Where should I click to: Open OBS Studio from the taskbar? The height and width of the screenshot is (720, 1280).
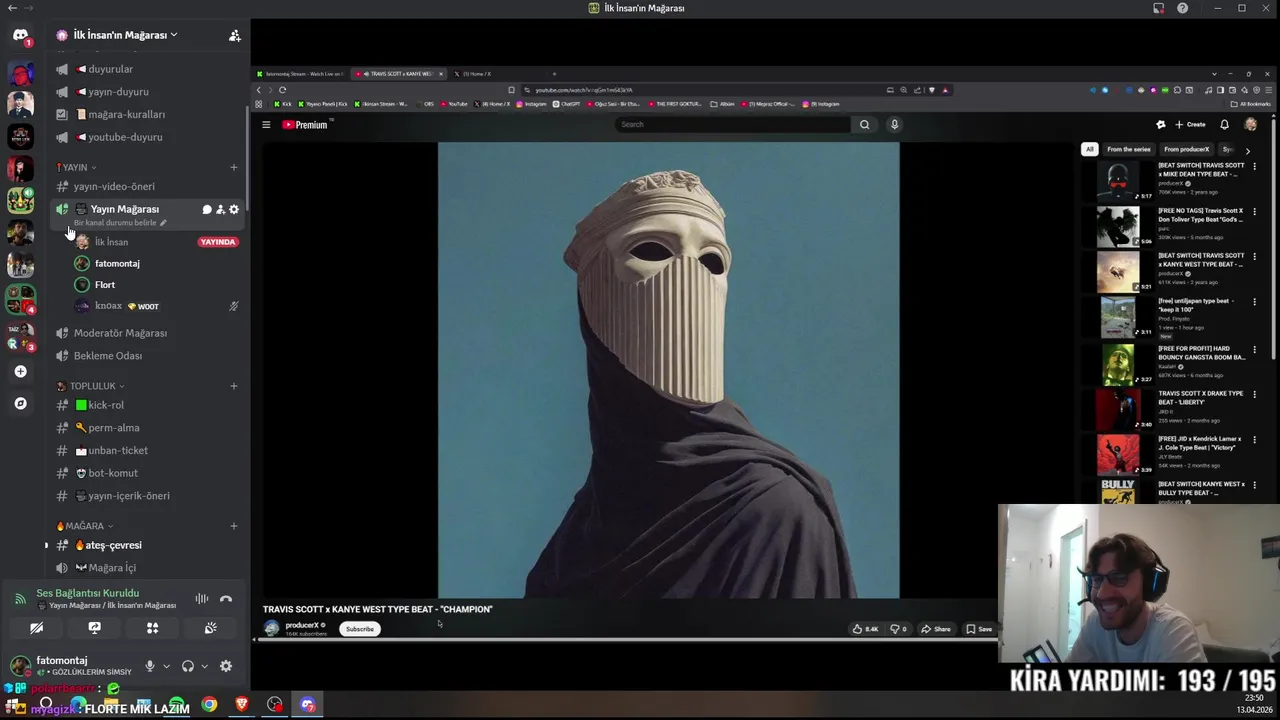[x=275, y=705]
